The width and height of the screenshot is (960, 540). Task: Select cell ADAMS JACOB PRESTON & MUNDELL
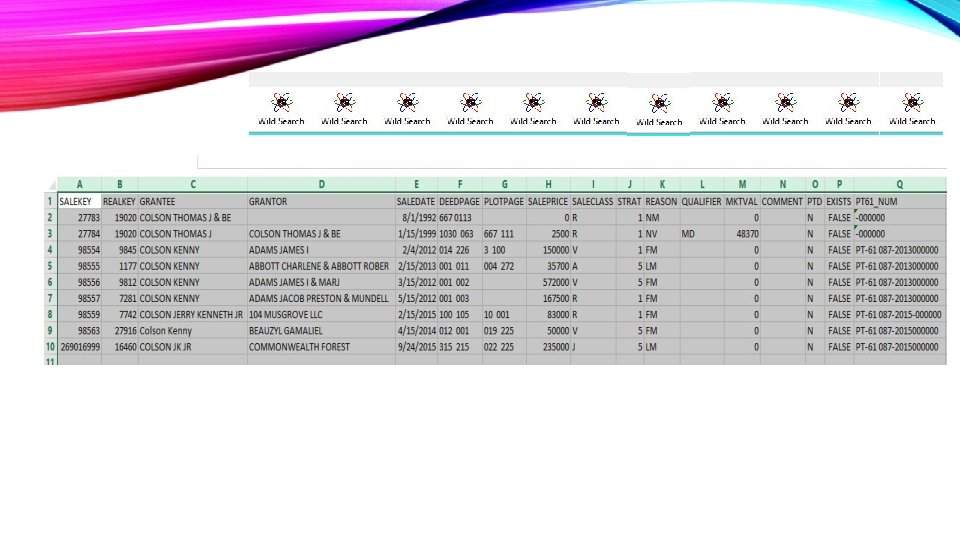(321, 298)
